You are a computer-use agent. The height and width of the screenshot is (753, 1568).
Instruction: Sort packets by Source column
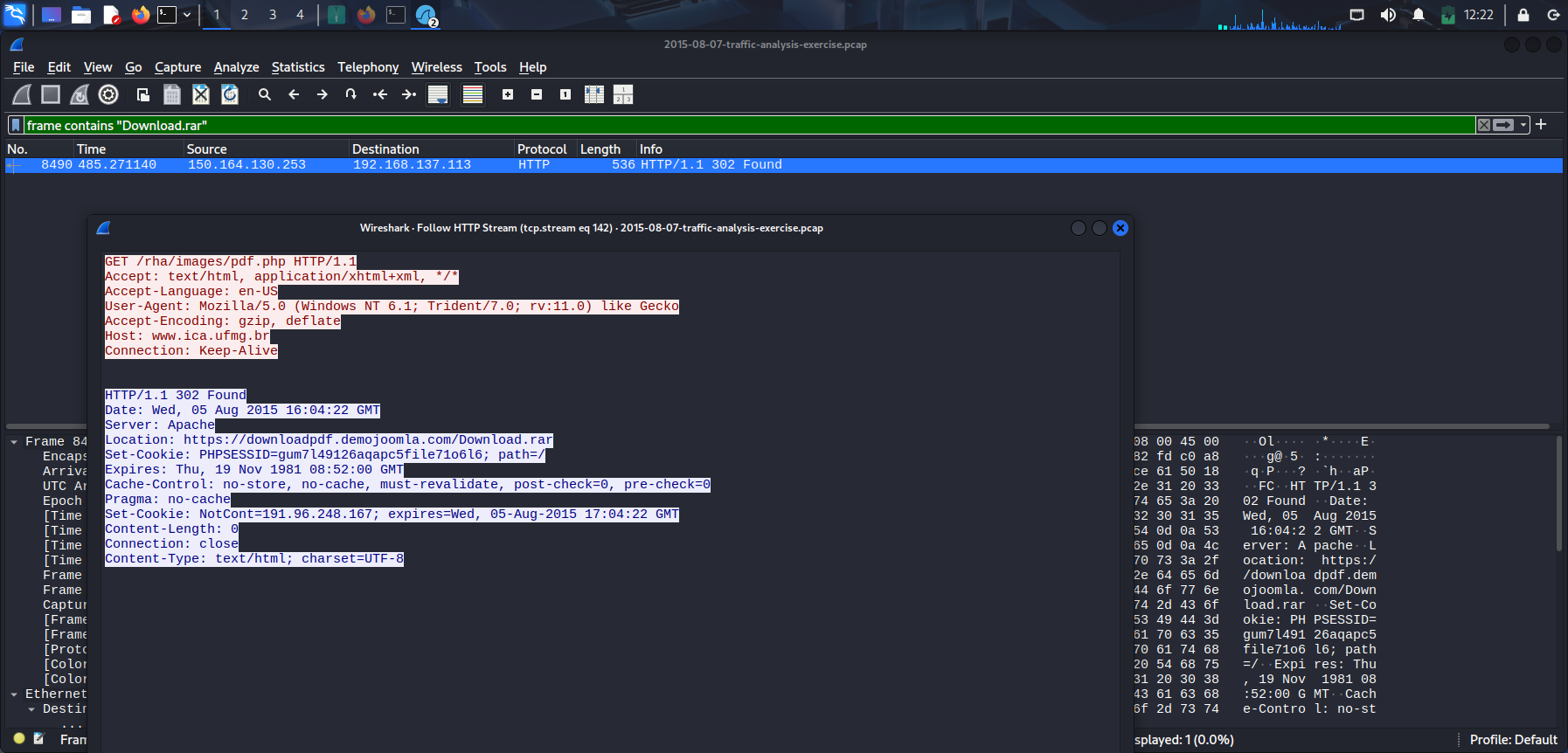click(x=267, y=149)
